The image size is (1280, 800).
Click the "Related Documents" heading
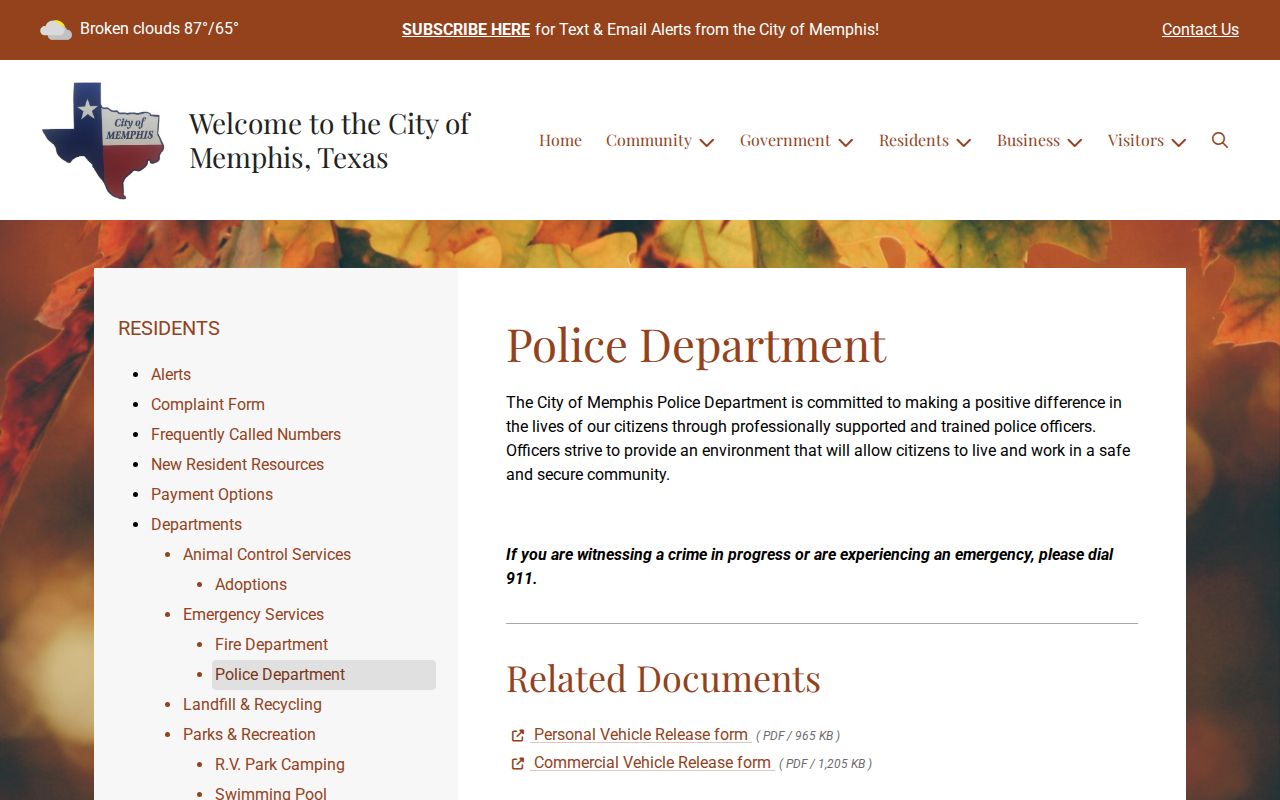click(663, 679)
